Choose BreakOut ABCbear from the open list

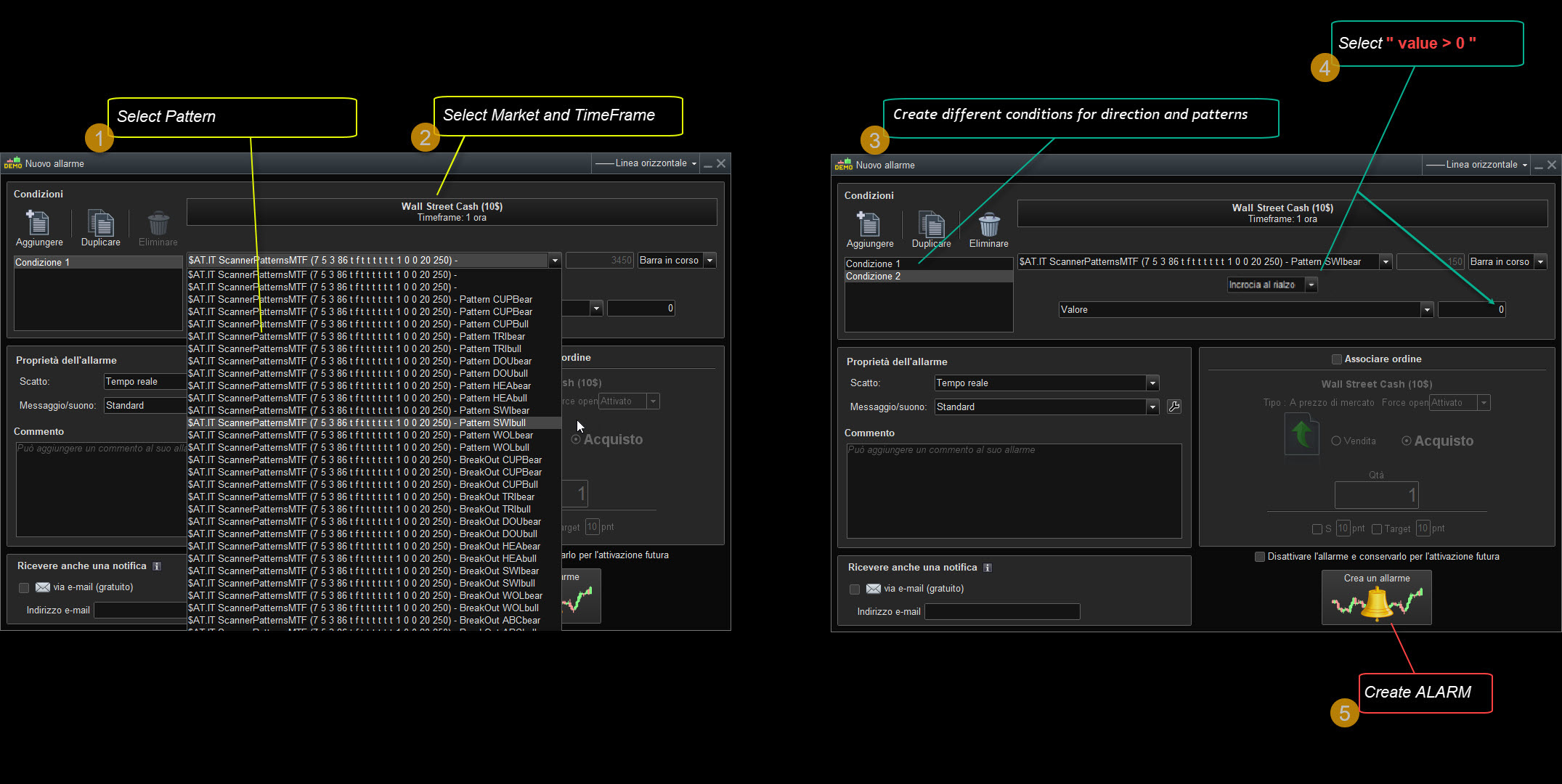(x=374, y=621)
